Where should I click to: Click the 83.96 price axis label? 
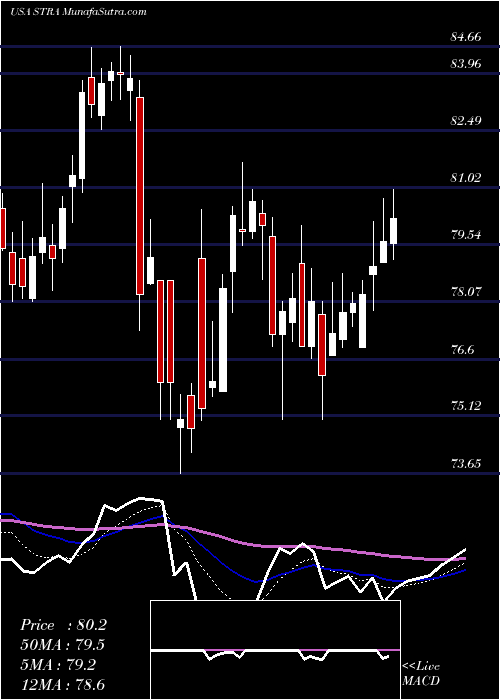click(466, 64)
